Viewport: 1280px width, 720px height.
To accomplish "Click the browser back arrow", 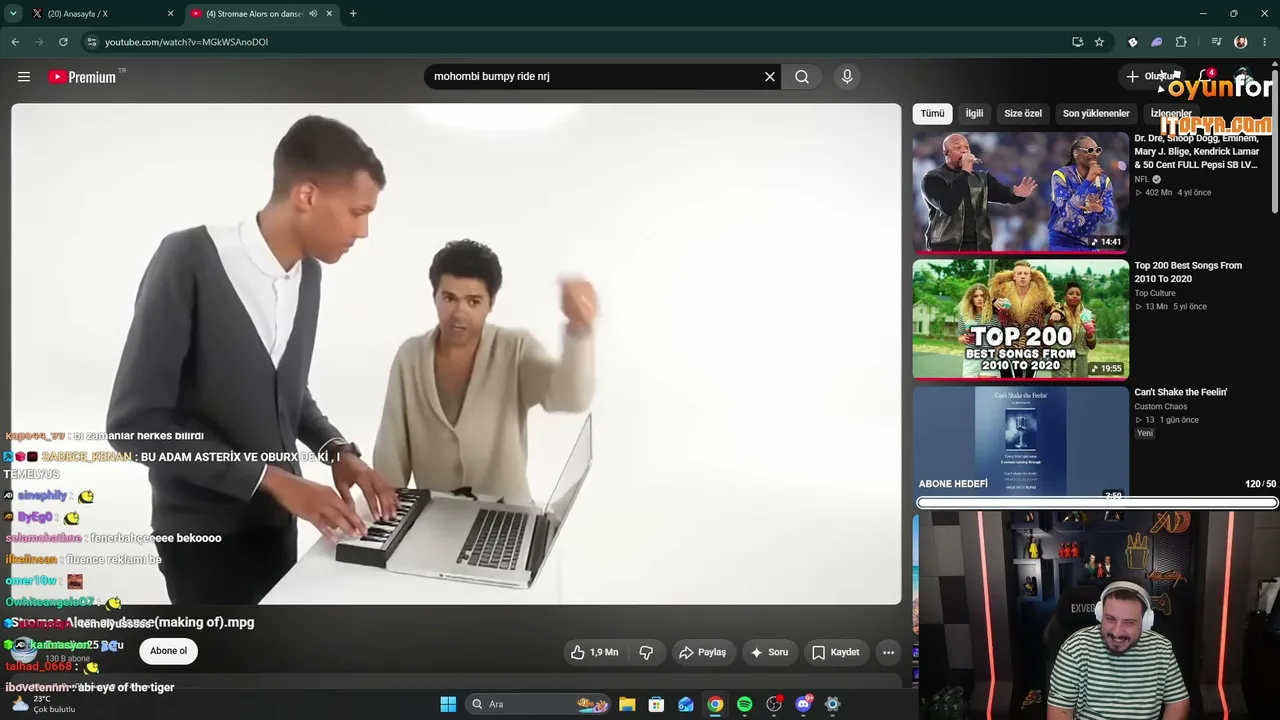I will (x=15, y=42).
